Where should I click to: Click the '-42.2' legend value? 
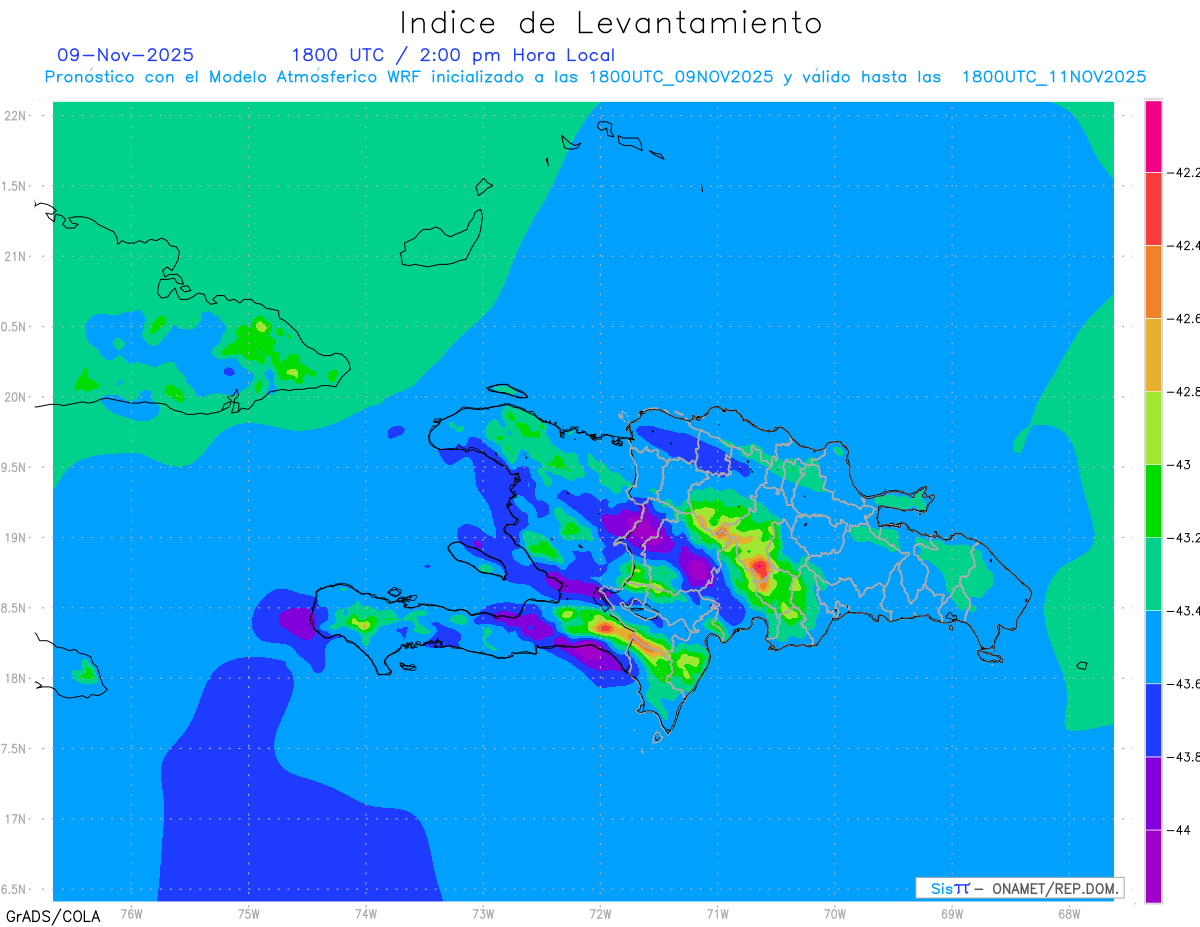coord(1185,172)
